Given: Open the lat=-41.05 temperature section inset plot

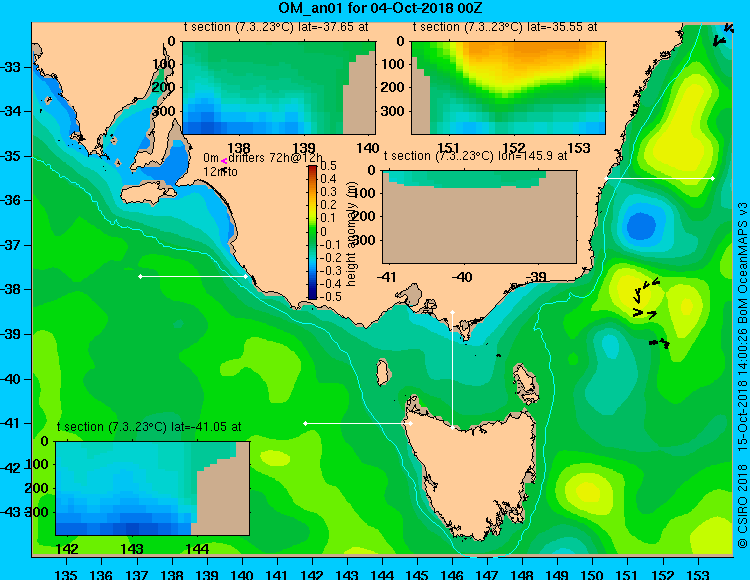Looking at the screenshot, I should point(153,488).
